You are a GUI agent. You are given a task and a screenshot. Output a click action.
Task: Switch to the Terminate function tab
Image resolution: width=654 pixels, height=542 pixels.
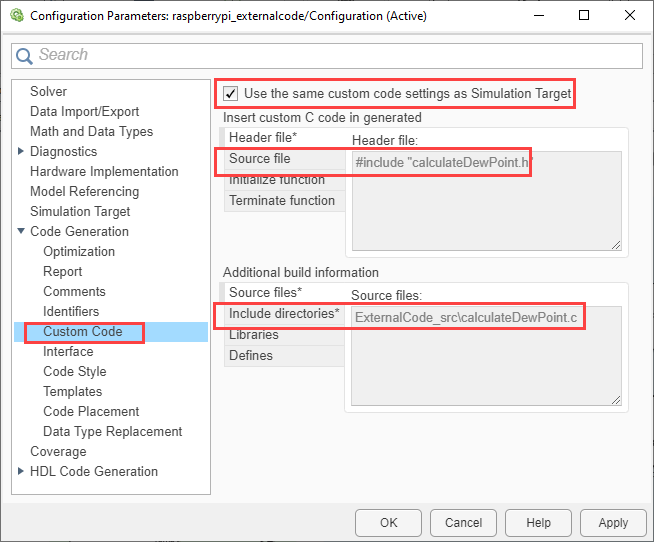pos(282,201)
